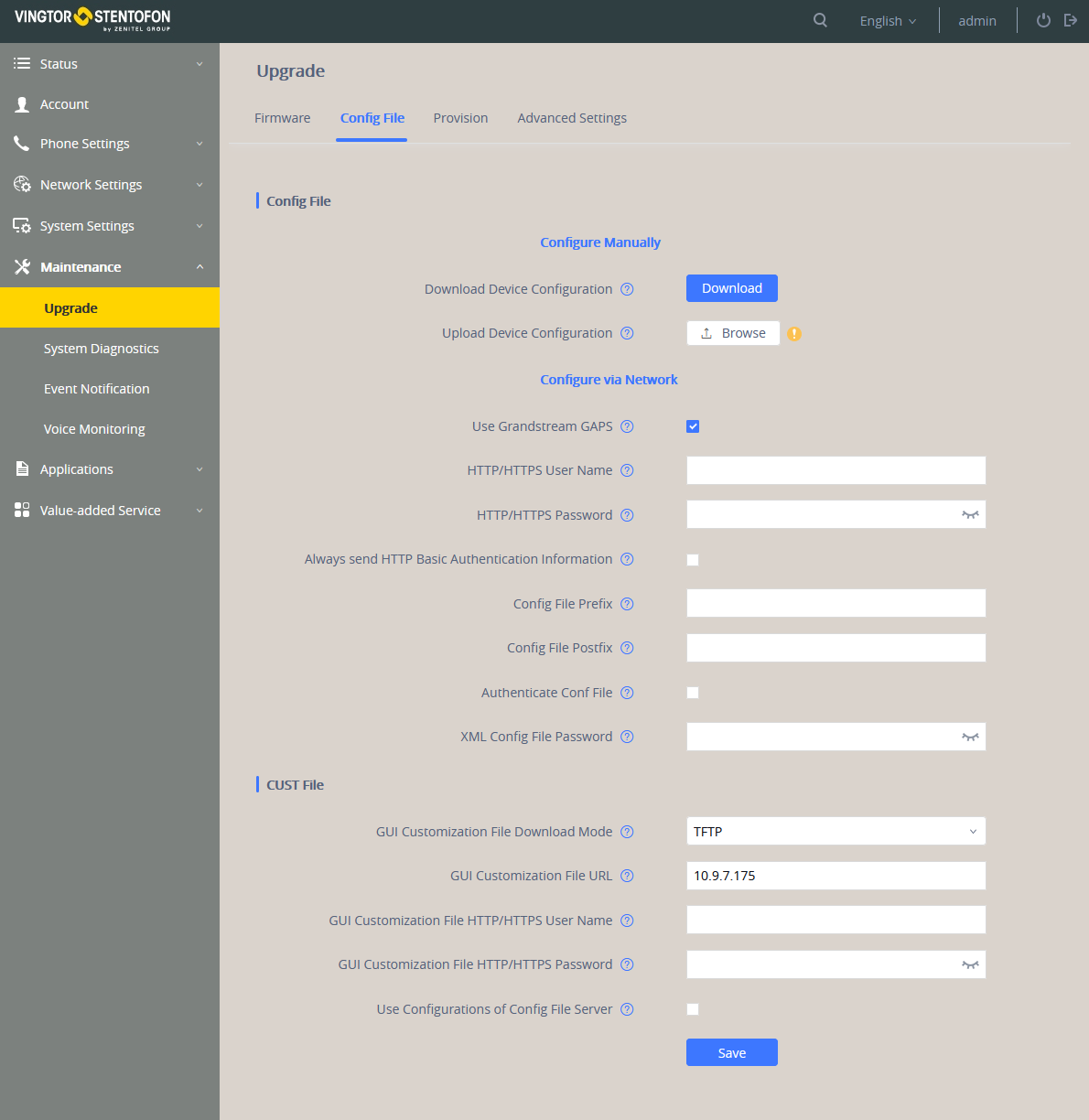Switch to the Provision tab

(x=460, y=118)
